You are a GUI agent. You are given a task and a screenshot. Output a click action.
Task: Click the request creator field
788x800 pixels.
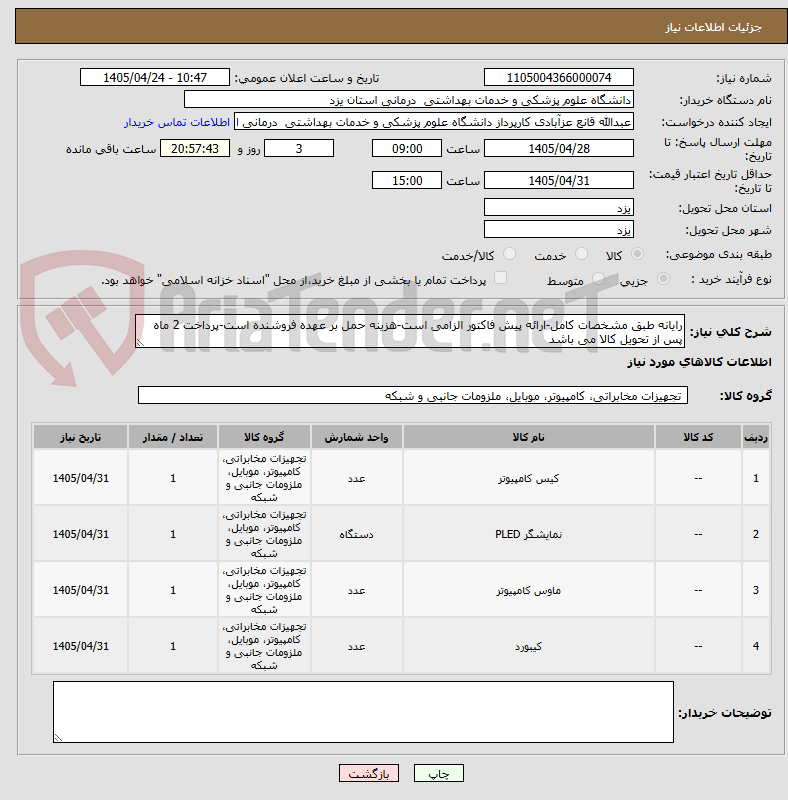(434, 122)
